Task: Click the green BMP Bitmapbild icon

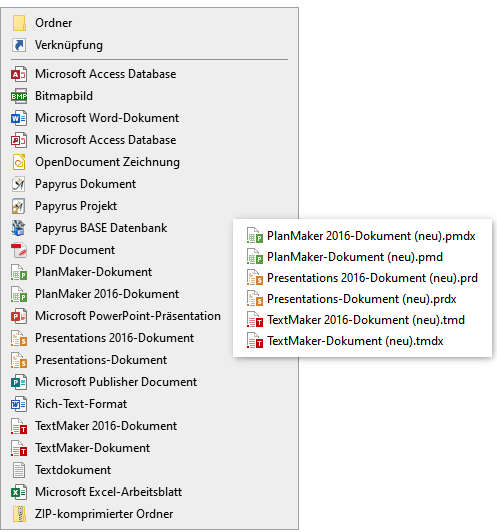Action: click(x=19, y=96)
